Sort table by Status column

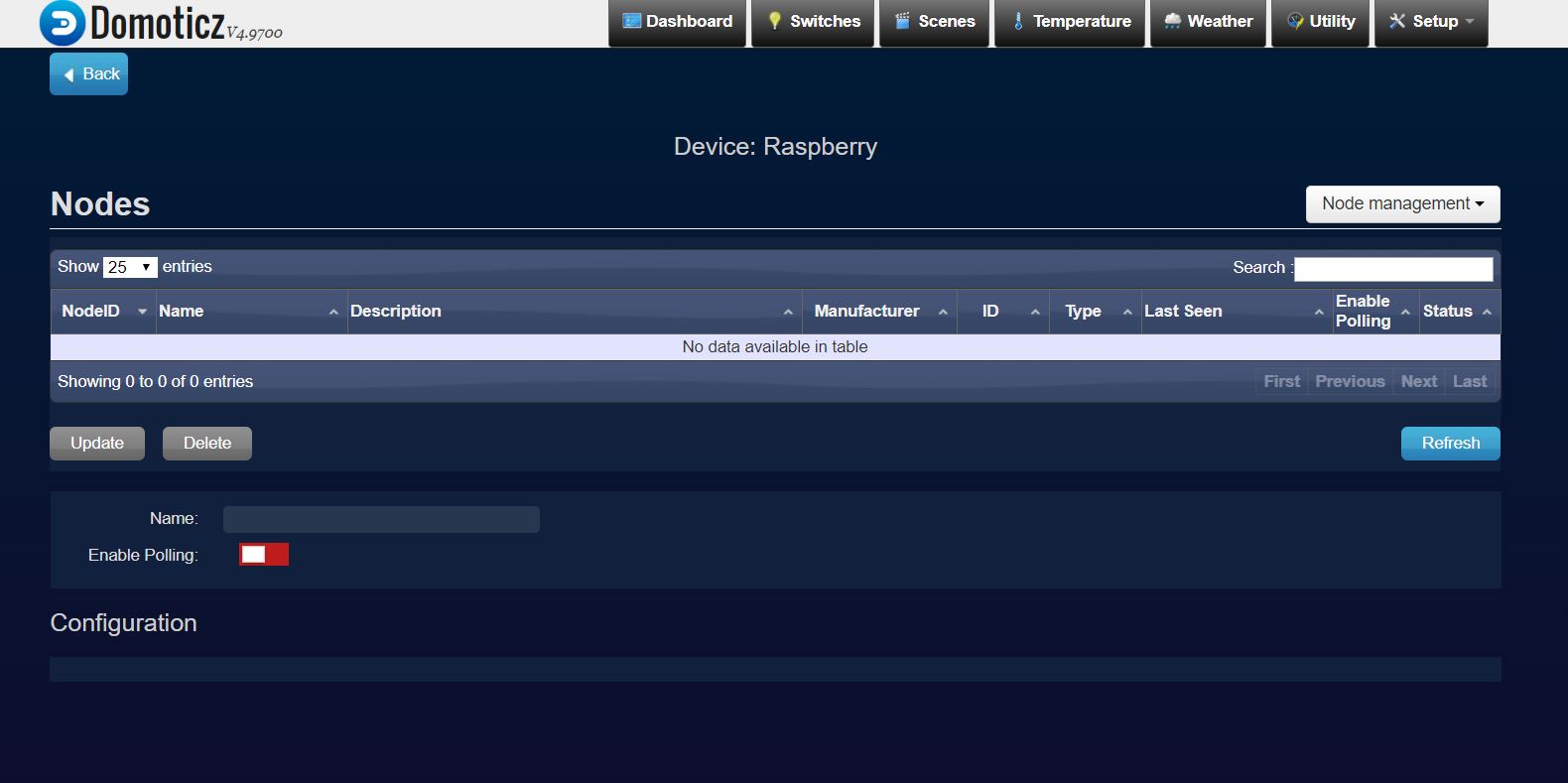tap(1459, 312)
